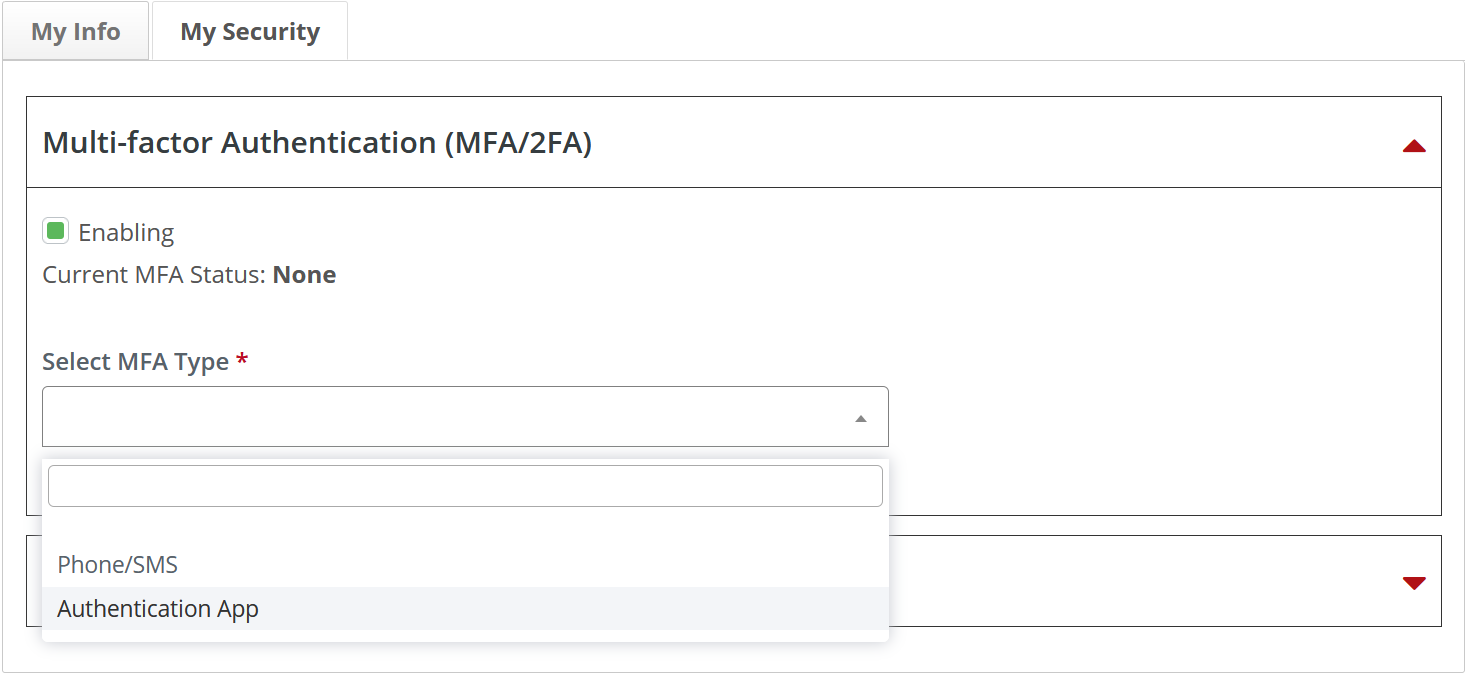Click the Multi-factor Authentication (MFA/2FA) heading
The image size is (1474, 676).
[317, 143]
